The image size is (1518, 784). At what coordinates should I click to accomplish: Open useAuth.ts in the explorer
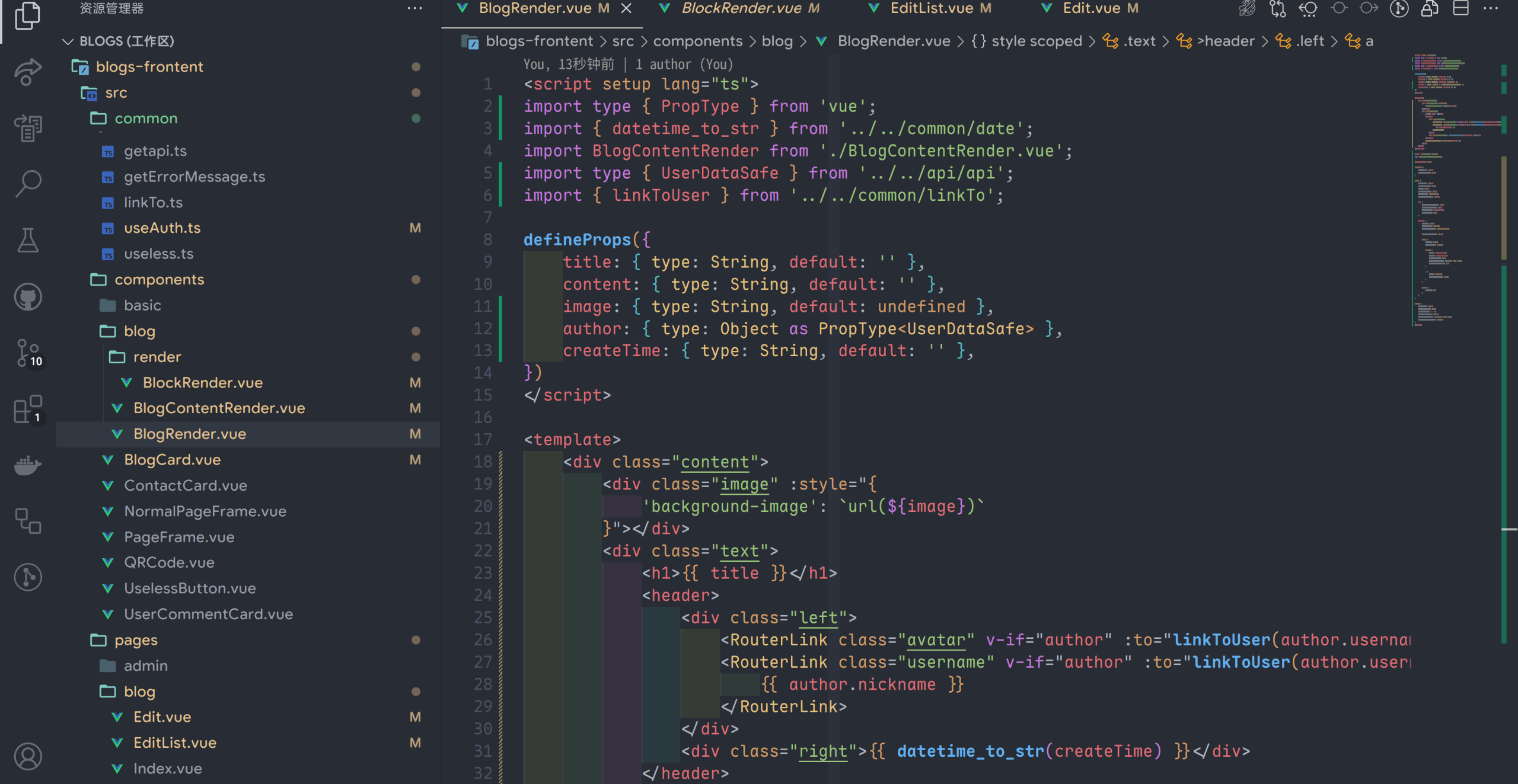(162, 228)
